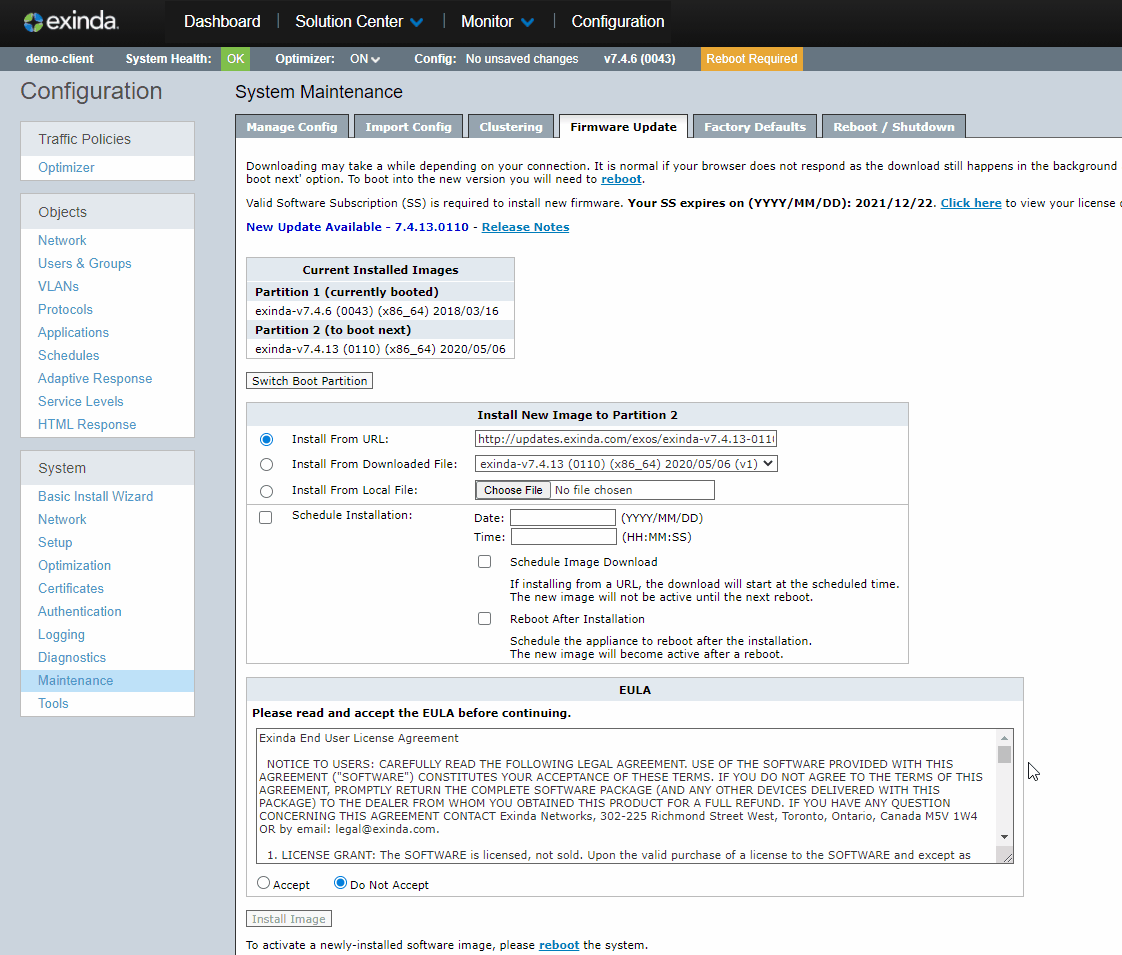Go to VLANs in the sidebar
The width and height of the screenshot is (1122, 955).
[59, 286]
